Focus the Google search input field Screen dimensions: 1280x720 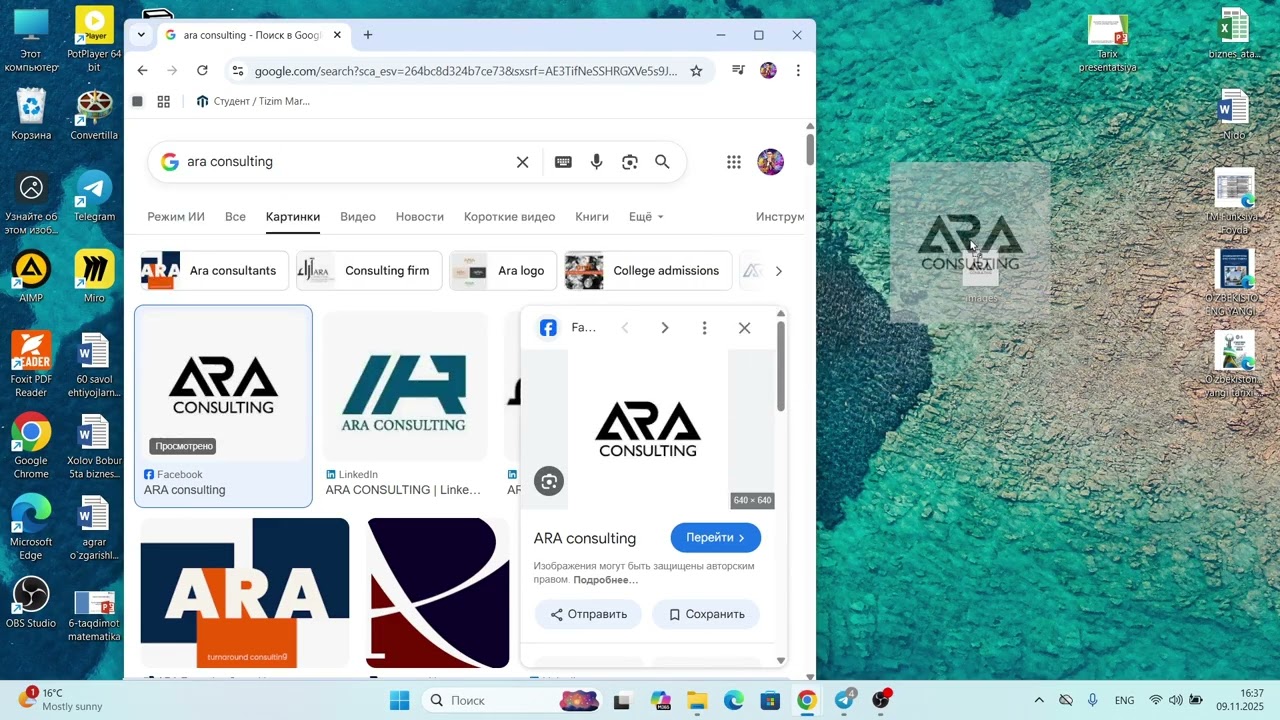pos(345,162)
